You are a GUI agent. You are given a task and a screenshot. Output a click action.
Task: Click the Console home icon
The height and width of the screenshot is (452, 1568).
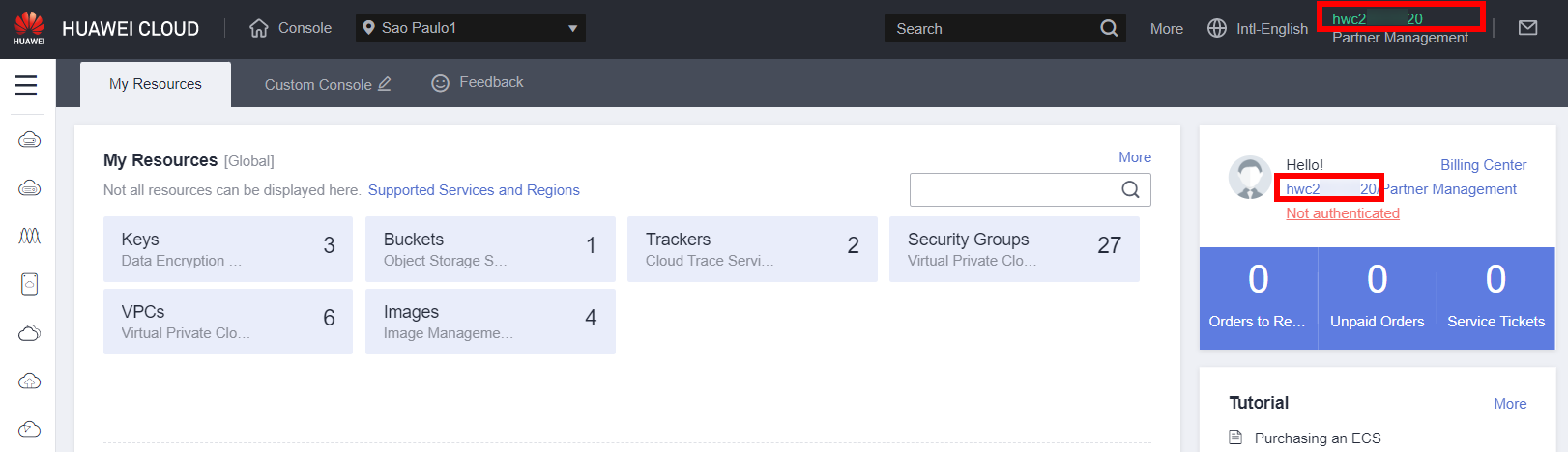[x=259, y=28]
